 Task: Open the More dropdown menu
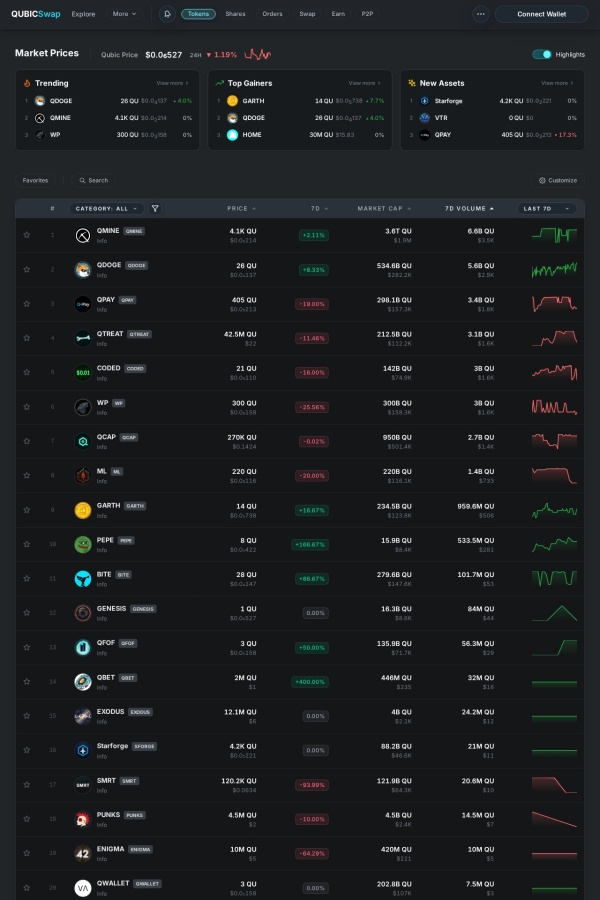[x=124, y=14]
